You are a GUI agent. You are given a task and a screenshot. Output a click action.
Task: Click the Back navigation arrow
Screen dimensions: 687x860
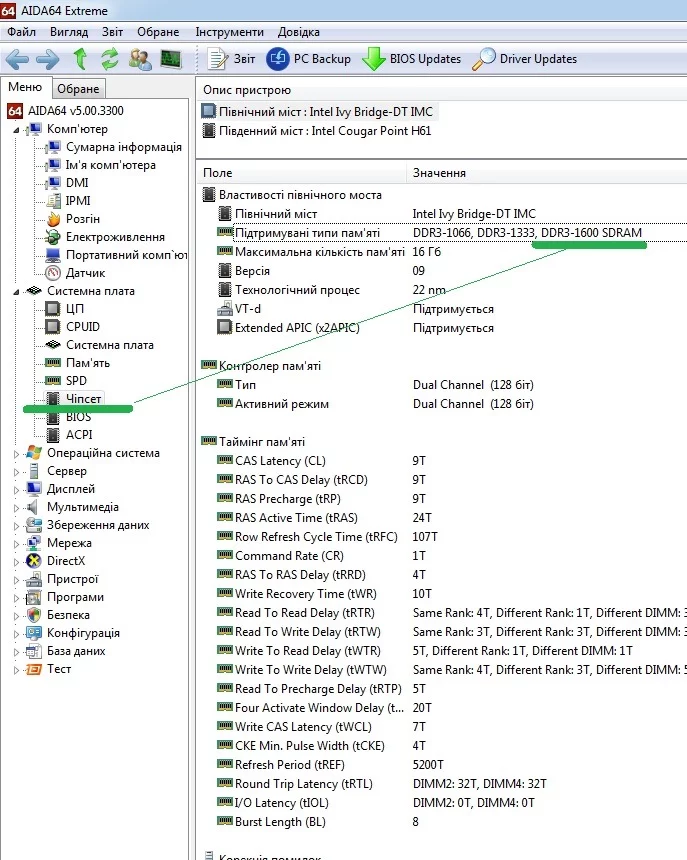(18, 59)
